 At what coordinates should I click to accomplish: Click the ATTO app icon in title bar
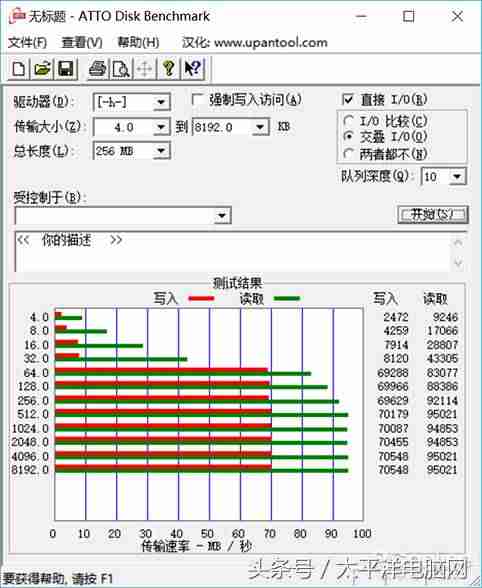[x=18, y=16]
